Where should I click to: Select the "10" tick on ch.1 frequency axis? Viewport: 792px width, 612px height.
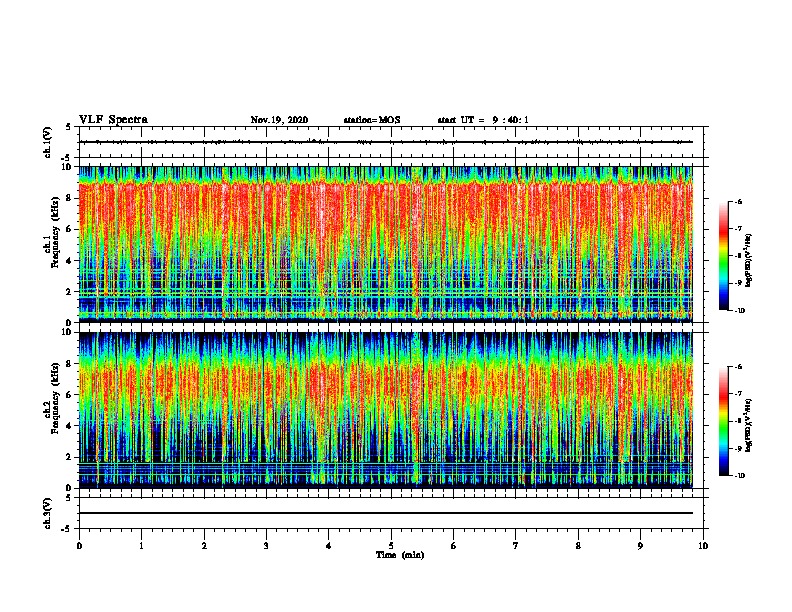(68, 168)
